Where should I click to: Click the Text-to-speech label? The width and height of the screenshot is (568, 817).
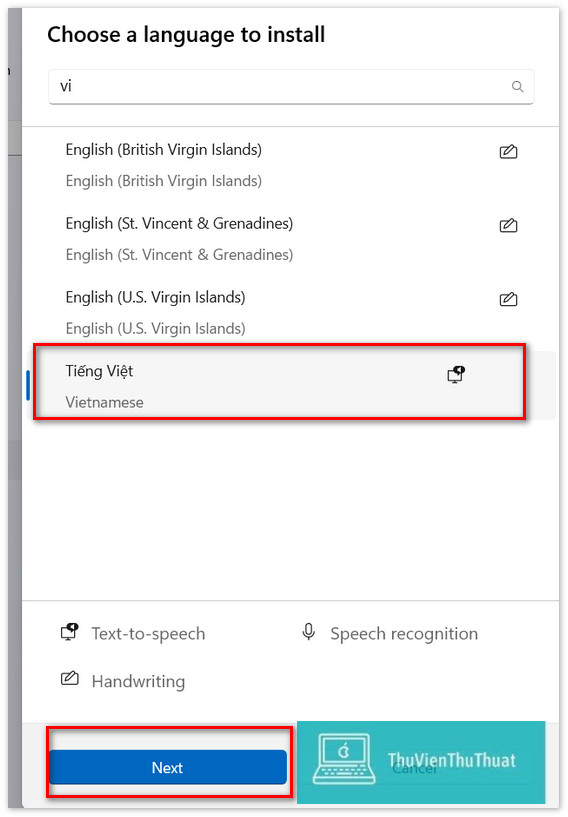pos(149,634)
